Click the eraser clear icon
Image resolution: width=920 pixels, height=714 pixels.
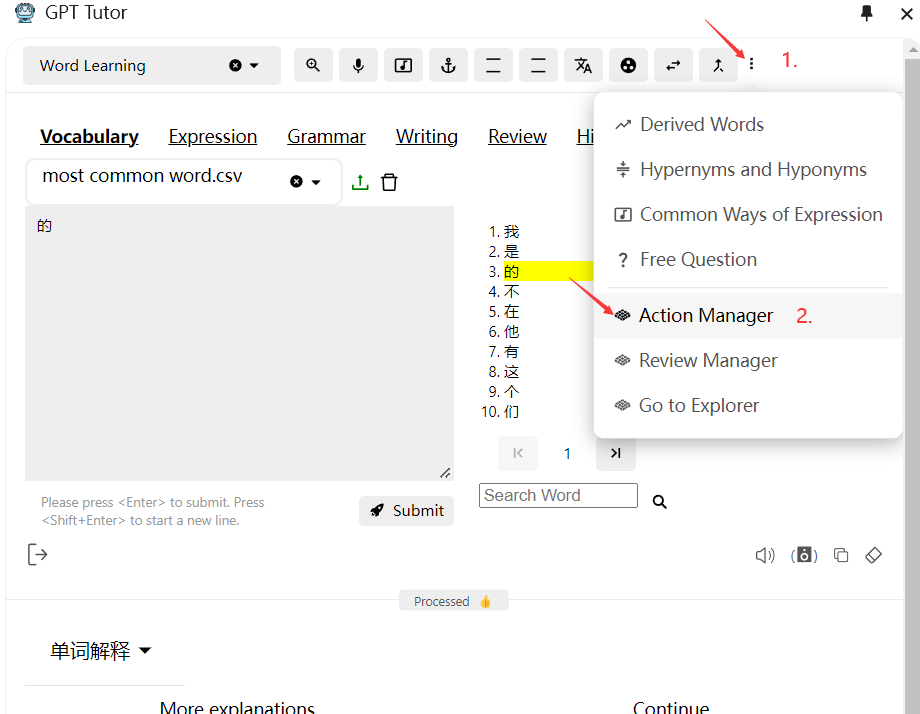point(873,555)
